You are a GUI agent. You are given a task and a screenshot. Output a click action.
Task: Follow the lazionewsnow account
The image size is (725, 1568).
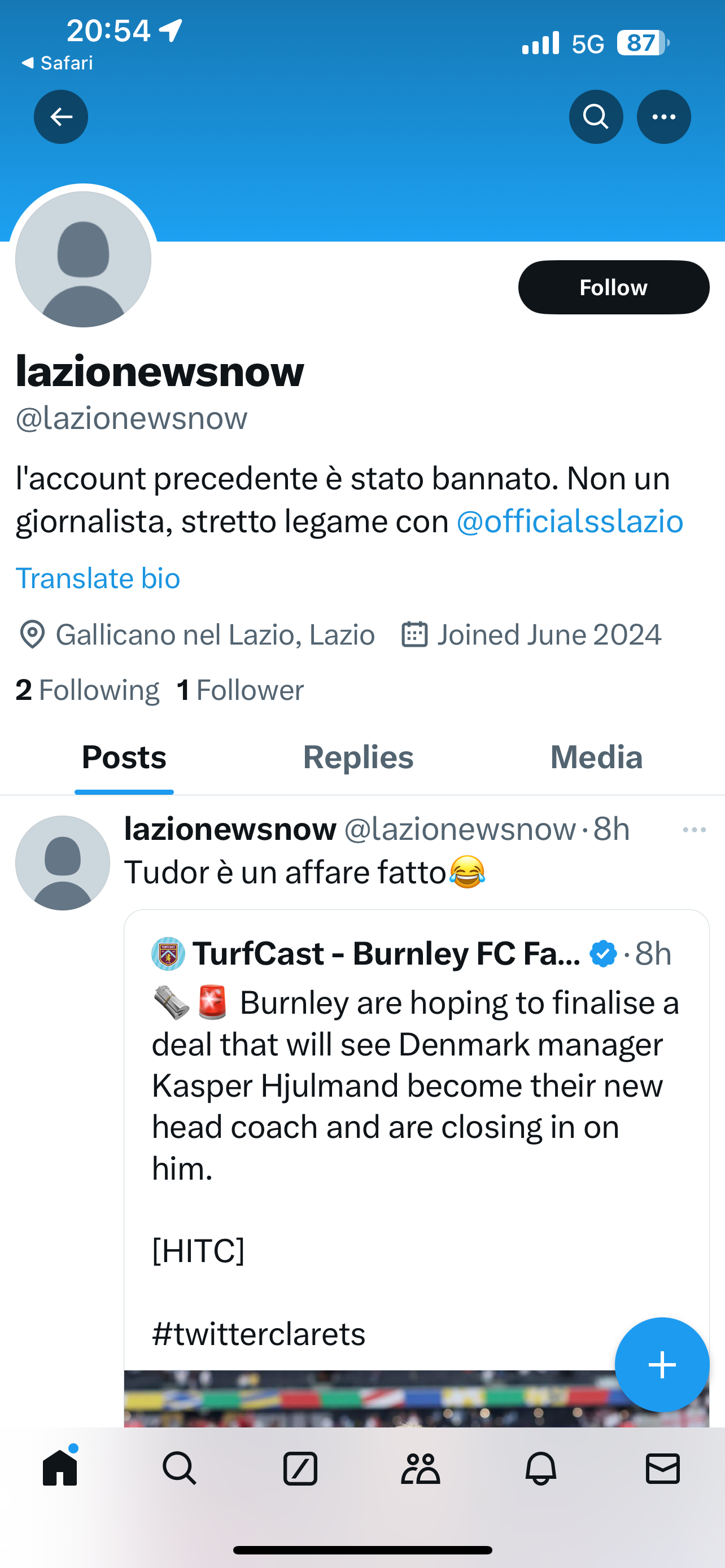click(613, 287)
